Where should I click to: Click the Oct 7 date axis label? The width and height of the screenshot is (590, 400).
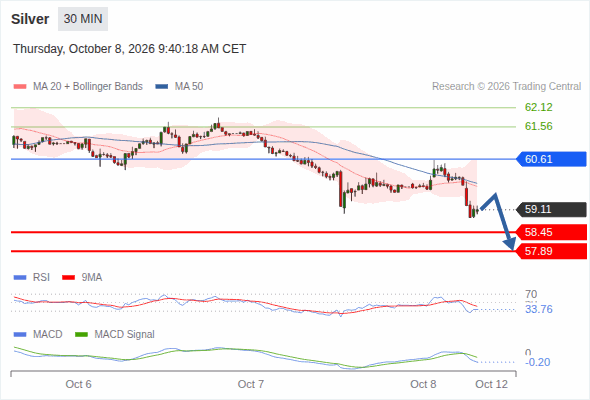tap(251, 384)
